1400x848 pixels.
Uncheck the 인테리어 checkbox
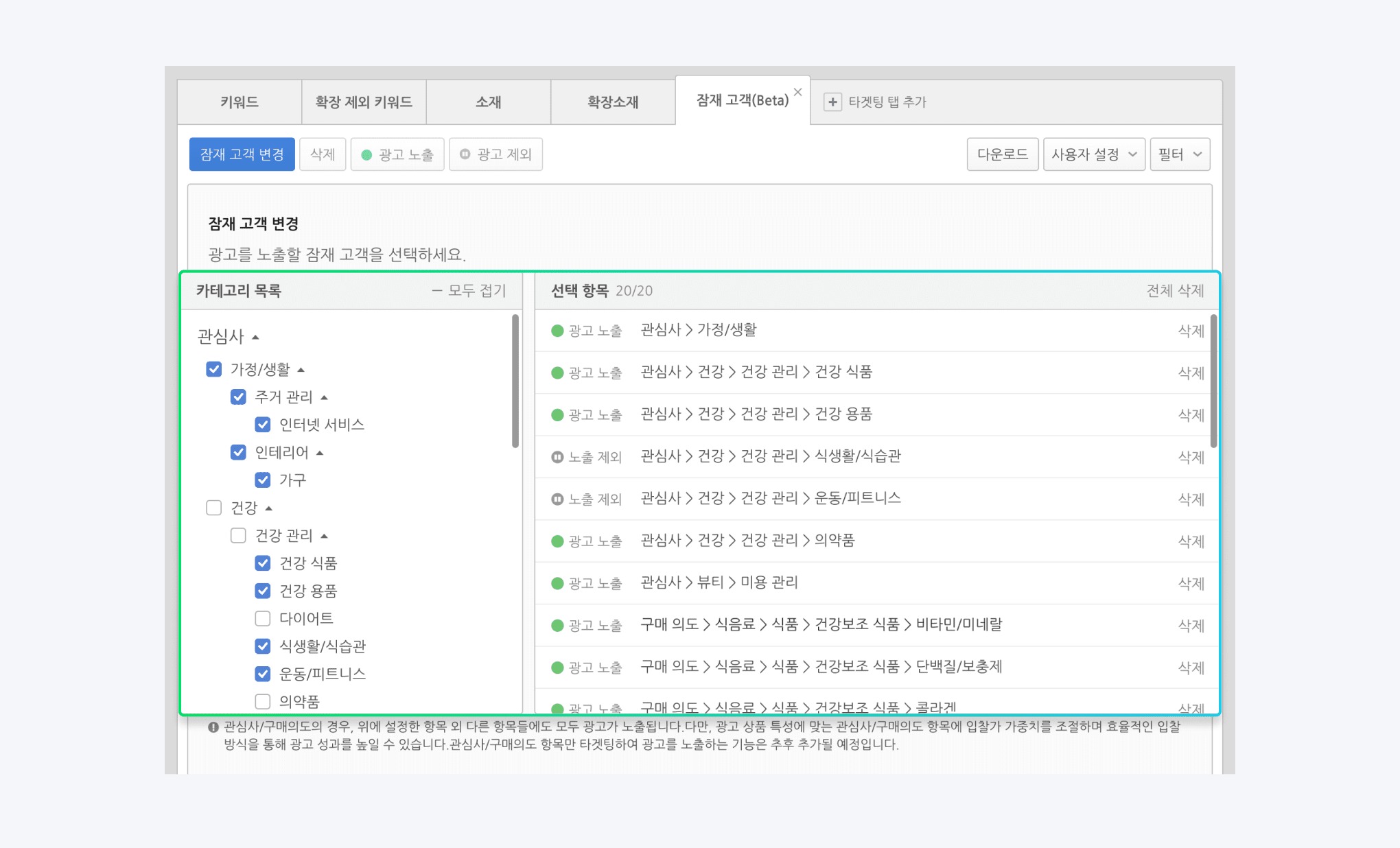click(x=238, y=452)
